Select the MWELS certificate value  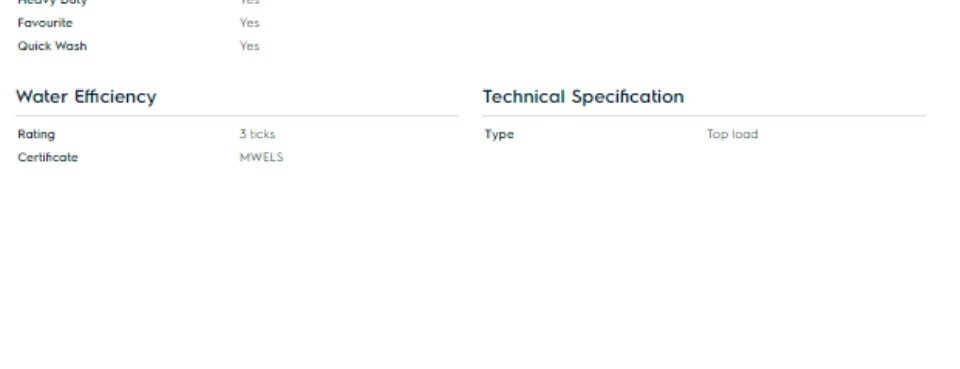point(261,157)
